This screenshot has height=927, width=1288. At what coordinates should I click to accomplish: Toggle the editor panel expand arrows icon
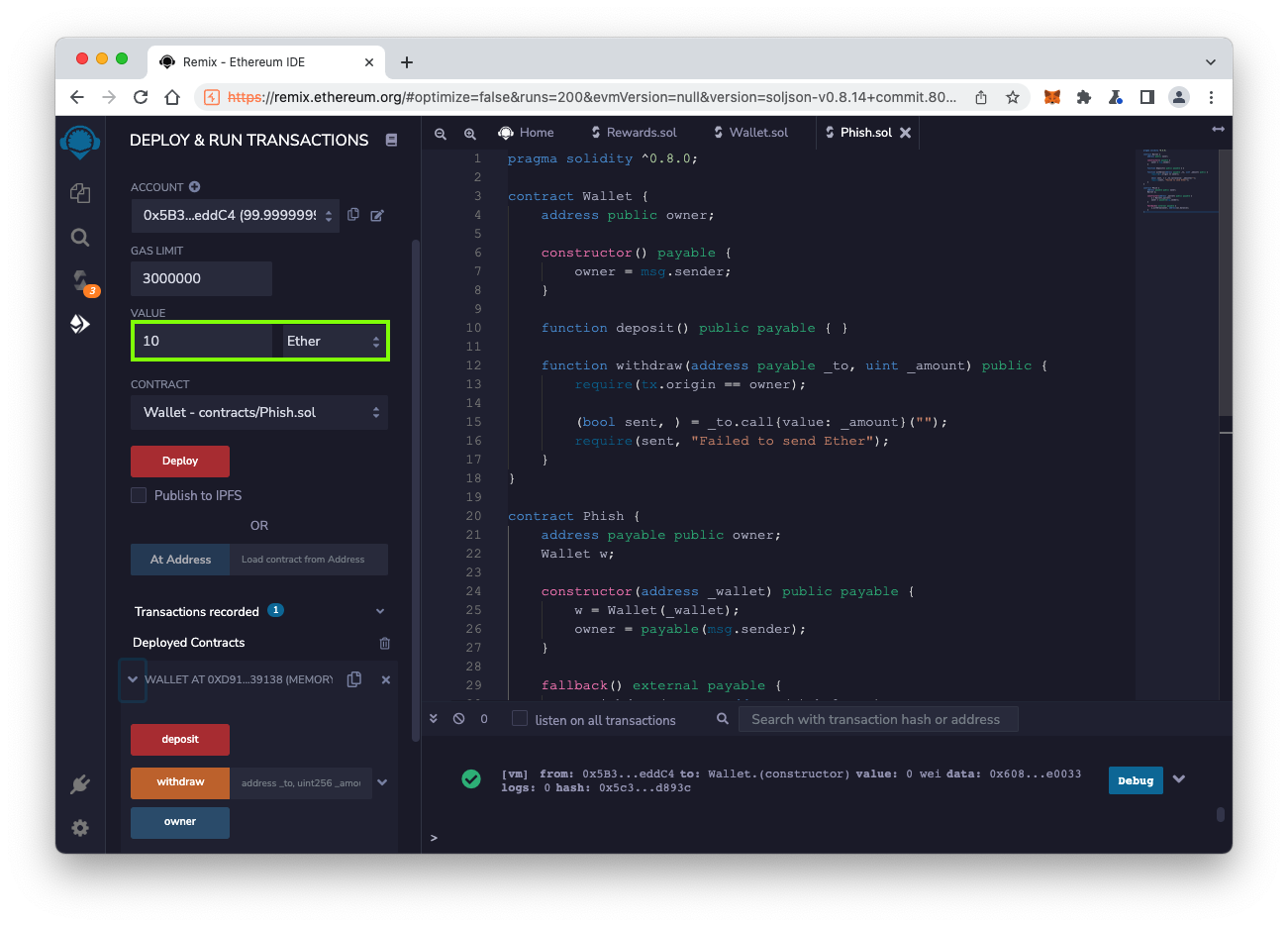tap(1218, 130)
